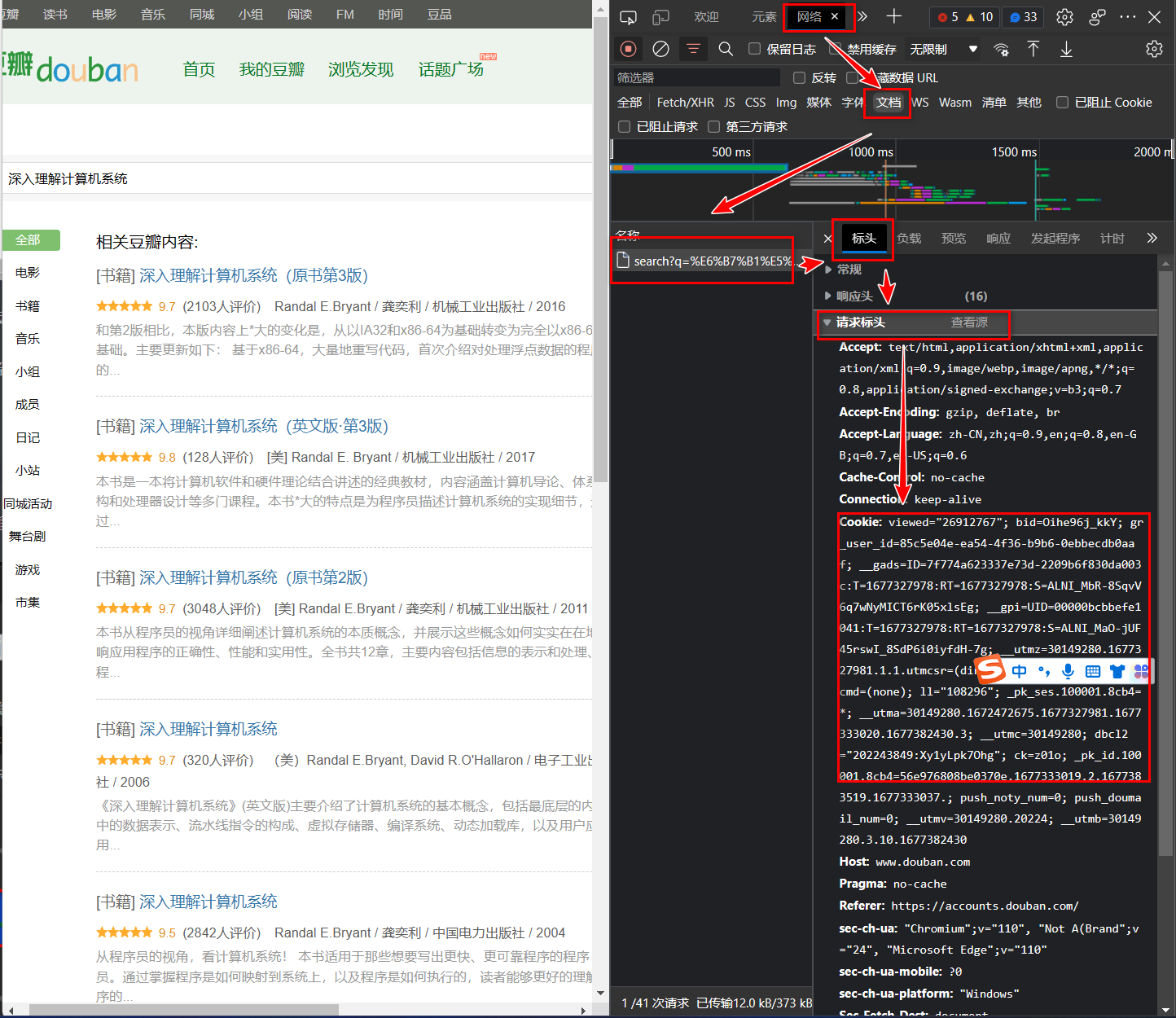The height and width of the screenshot is (1018, 1176).
Task: Click the error count badge showing 5
Action: 948,17
